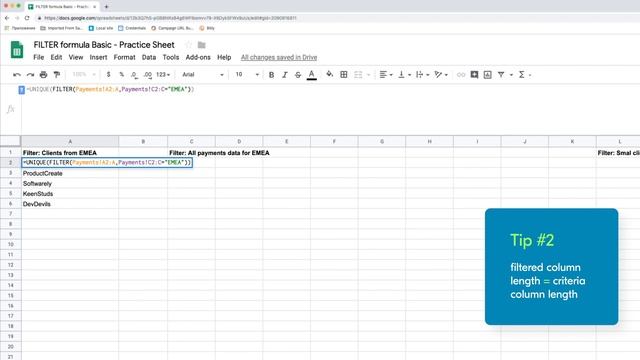
Task: Print the spreadsheet with the printer icon
Action: point(43,75)
